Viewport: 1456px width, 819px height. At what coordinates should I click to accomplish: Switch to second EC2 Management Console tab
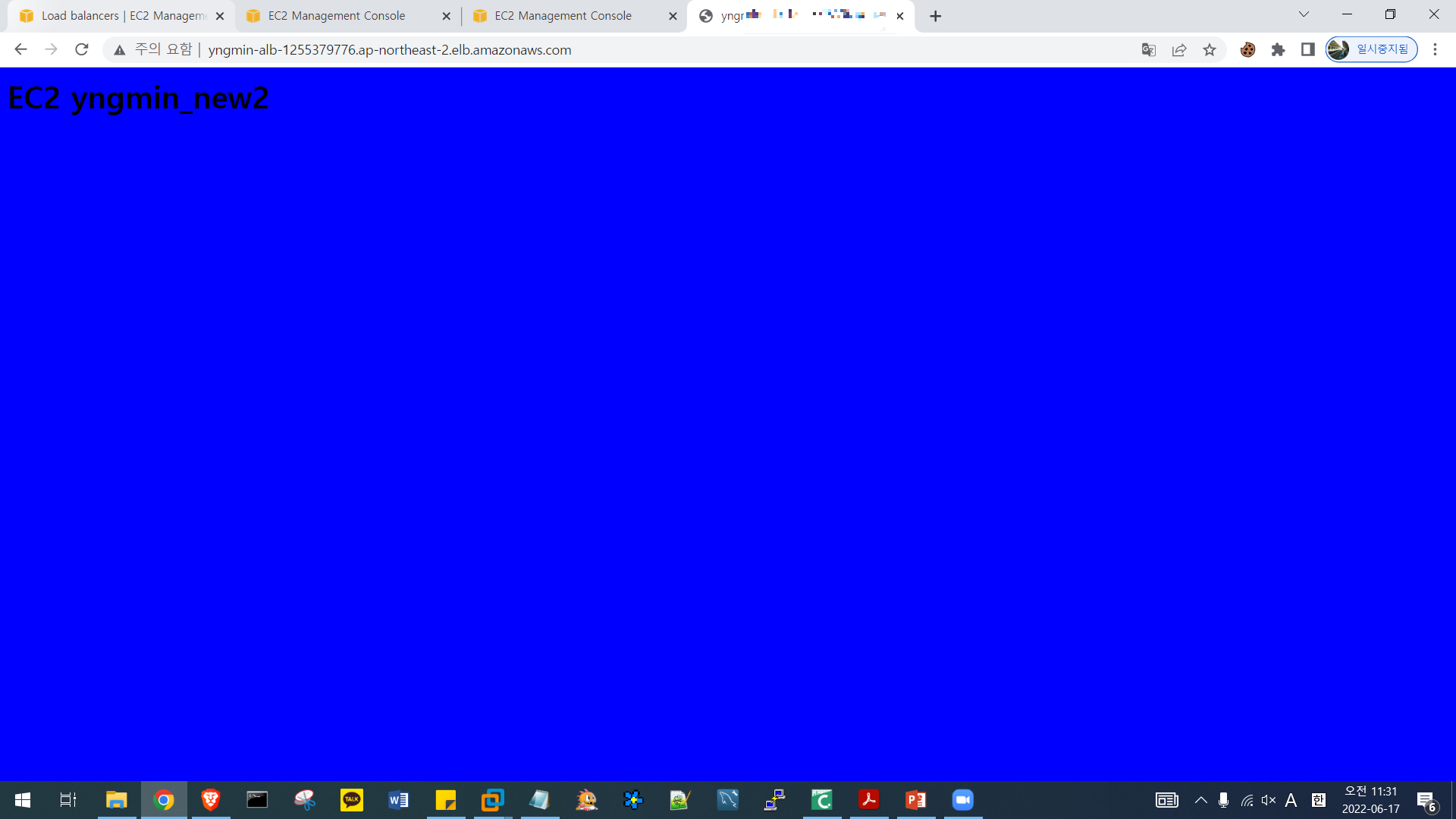[x=563, y=16]
